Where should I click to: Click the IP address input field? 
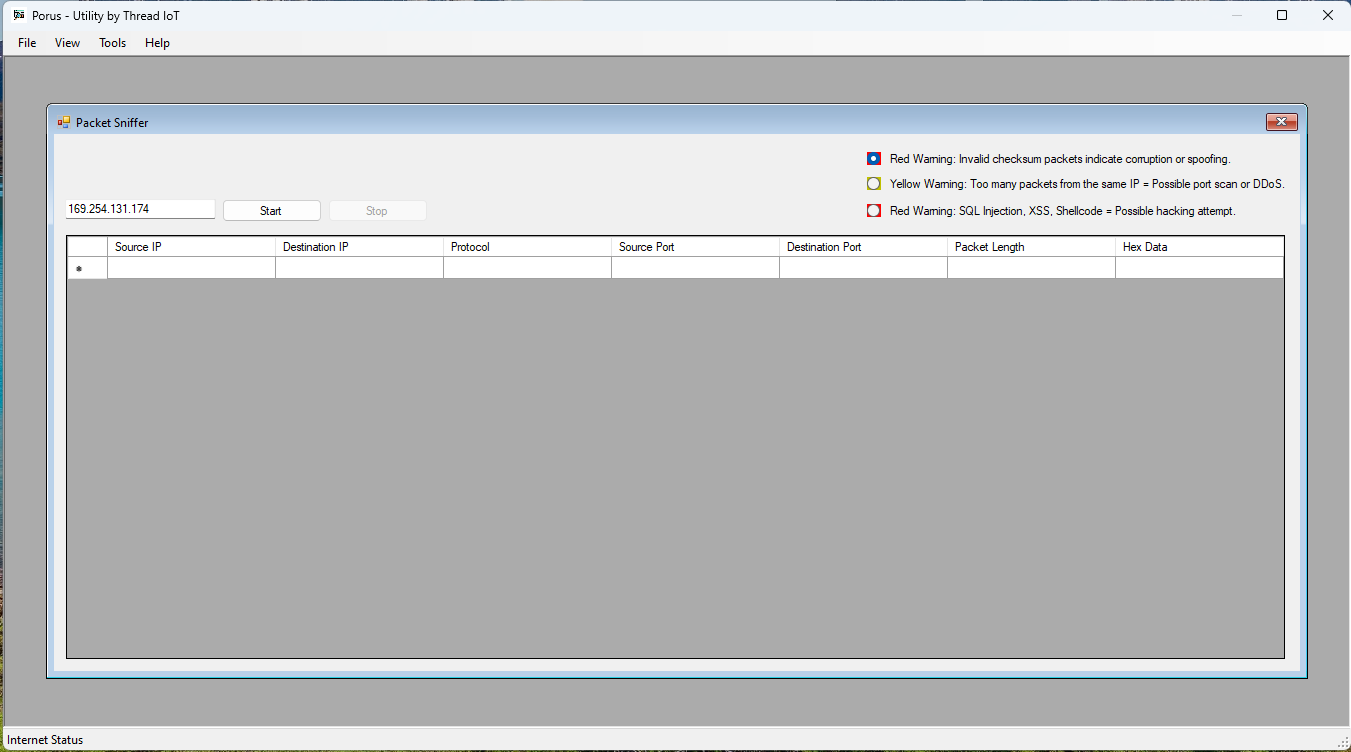coord(139,208)
